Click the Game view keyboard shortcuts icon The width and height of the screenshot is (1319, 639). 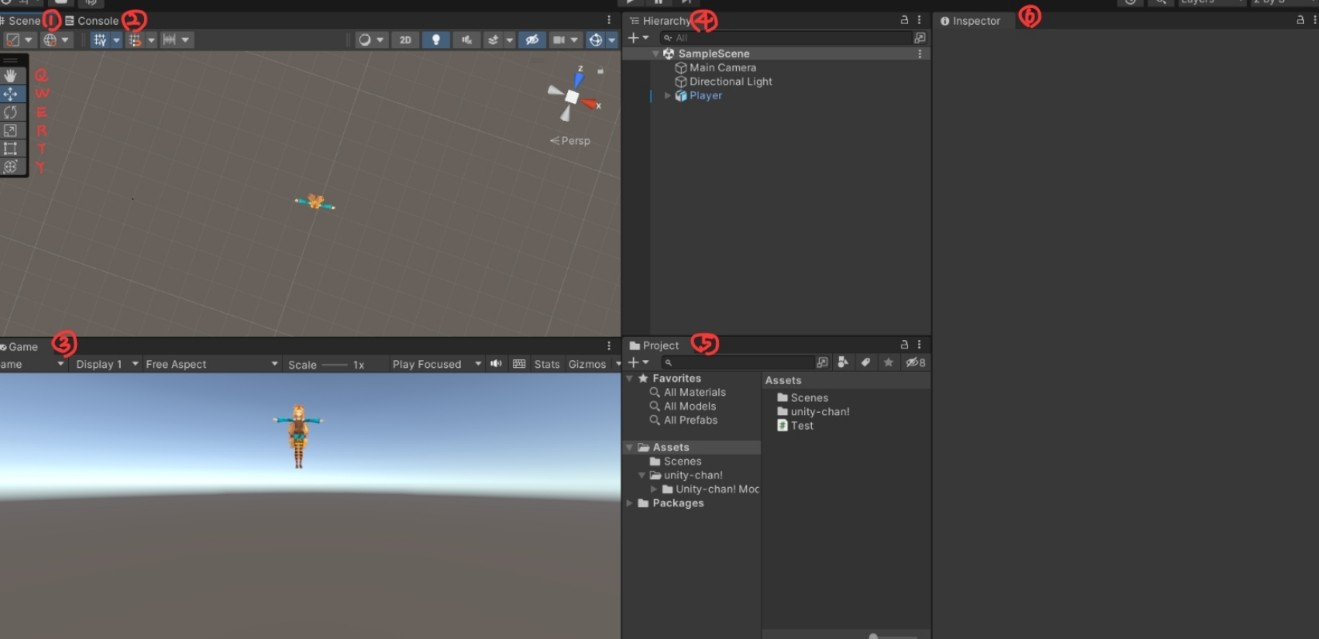pos(519,364)
